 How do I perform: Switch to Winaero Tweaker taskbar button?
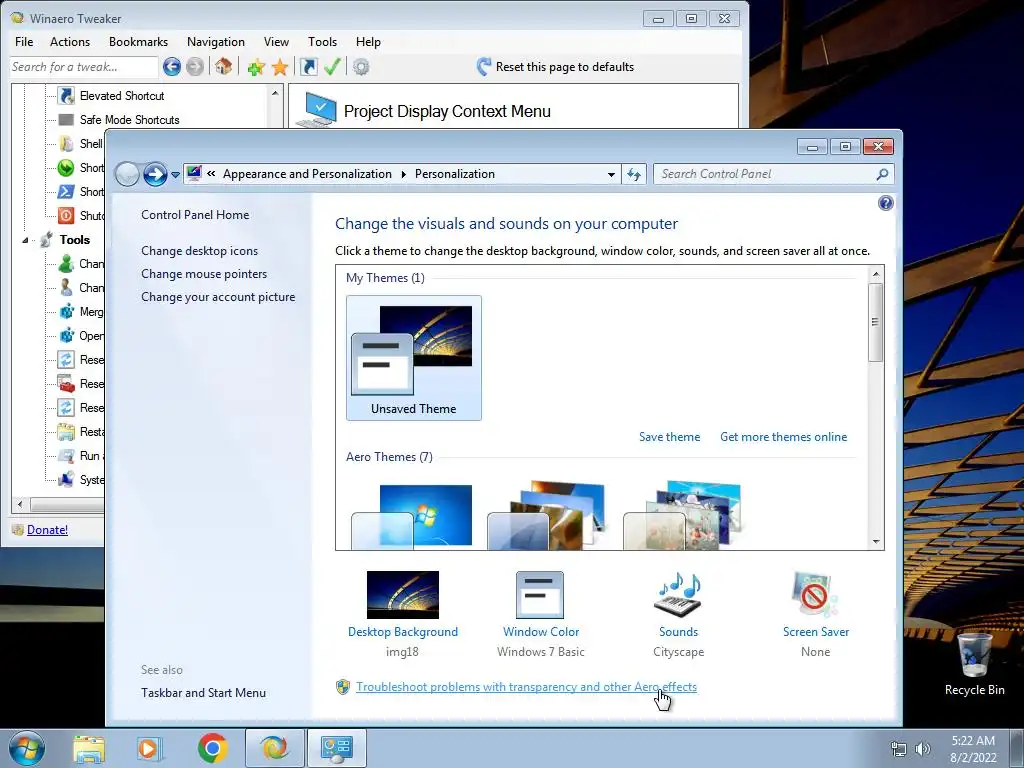(274, 748)
